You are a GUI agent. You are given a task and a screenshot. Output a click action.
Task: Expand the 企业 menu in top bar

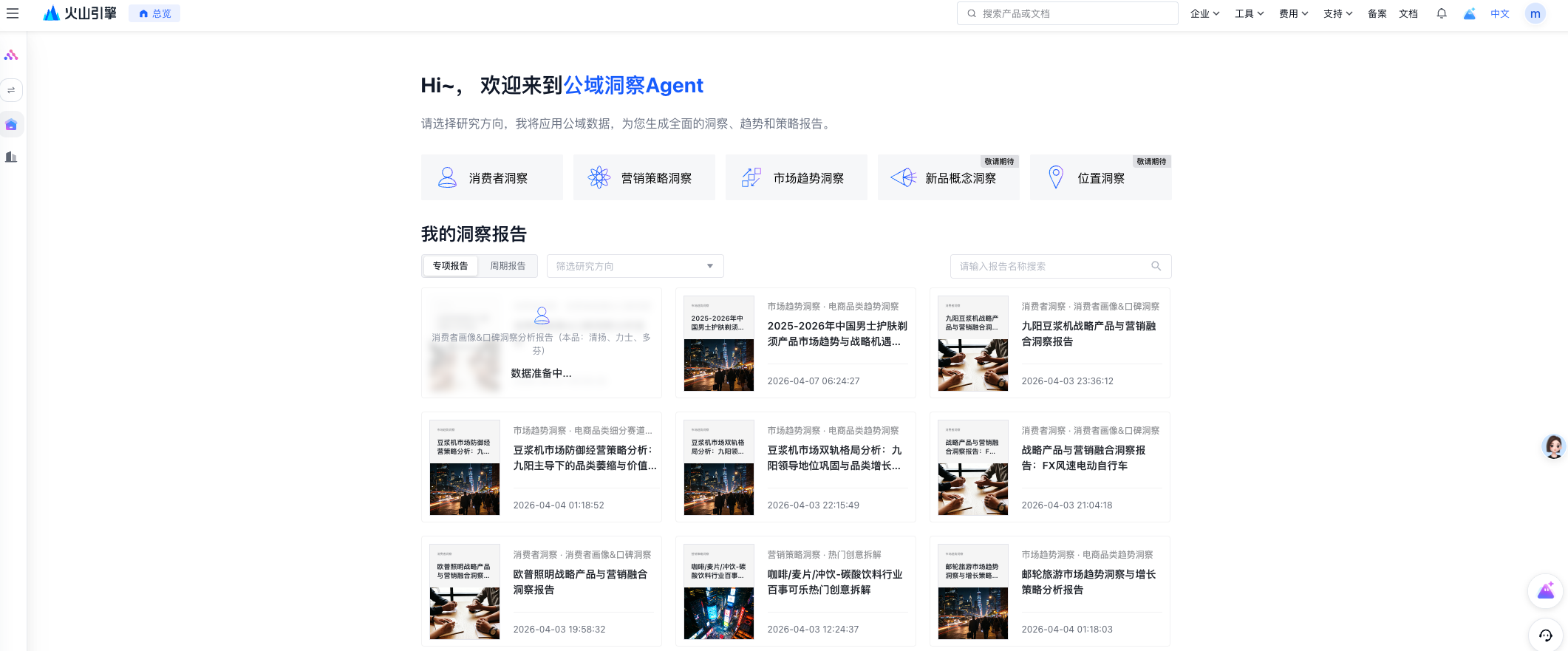[1204, 13]
